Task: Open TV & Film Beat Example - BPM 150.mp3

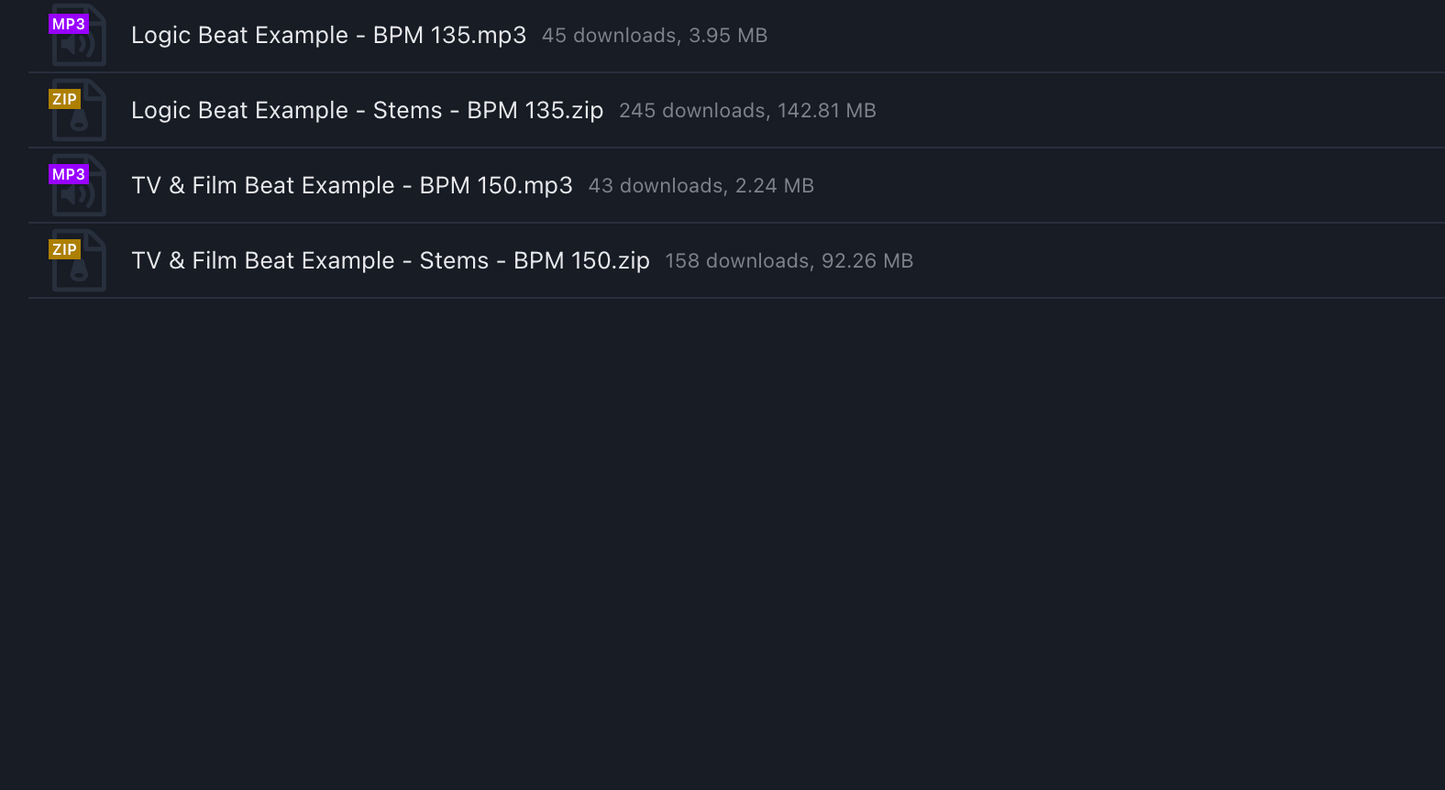Action: tap(351, 185)
